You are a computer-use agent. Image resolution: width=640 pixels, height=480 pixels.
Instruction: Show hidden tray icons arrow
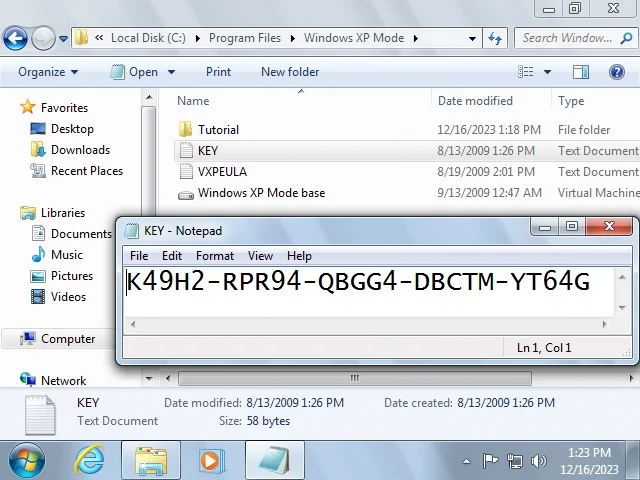pos(467,462)
